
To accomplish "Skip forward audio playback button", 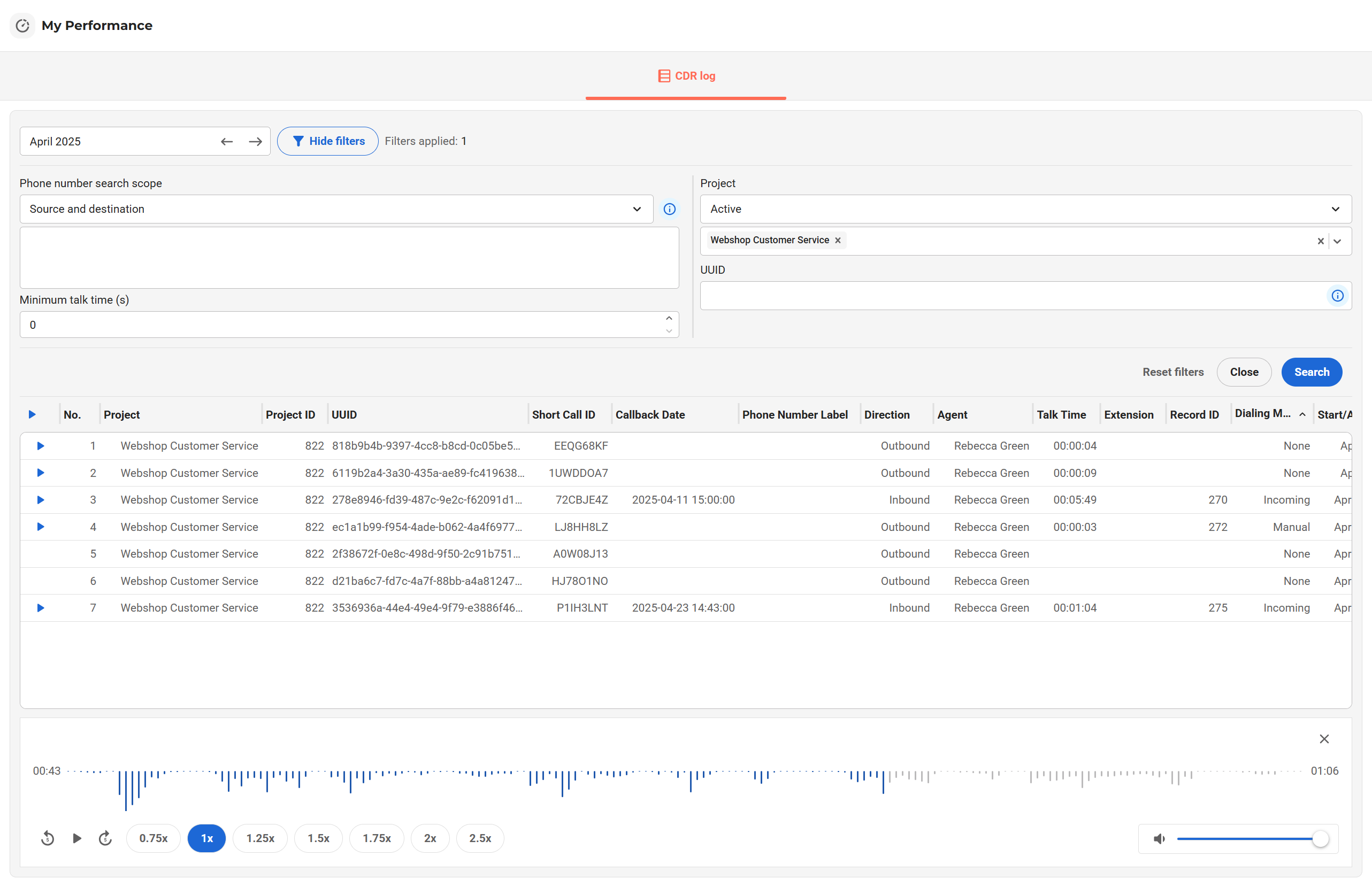I will 105,839.
